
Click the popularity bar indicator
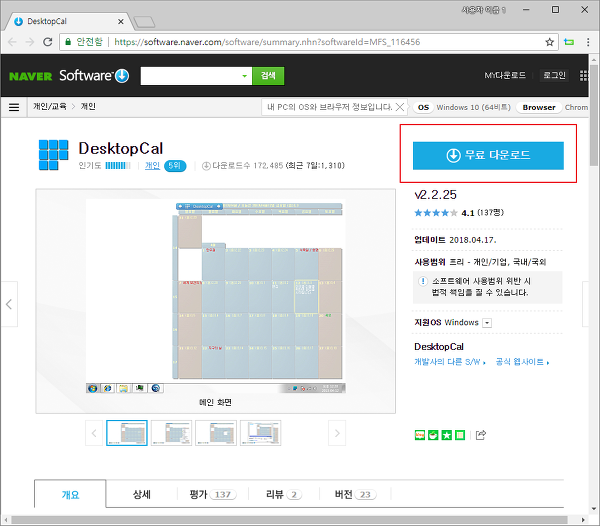[x=118, y=166]
